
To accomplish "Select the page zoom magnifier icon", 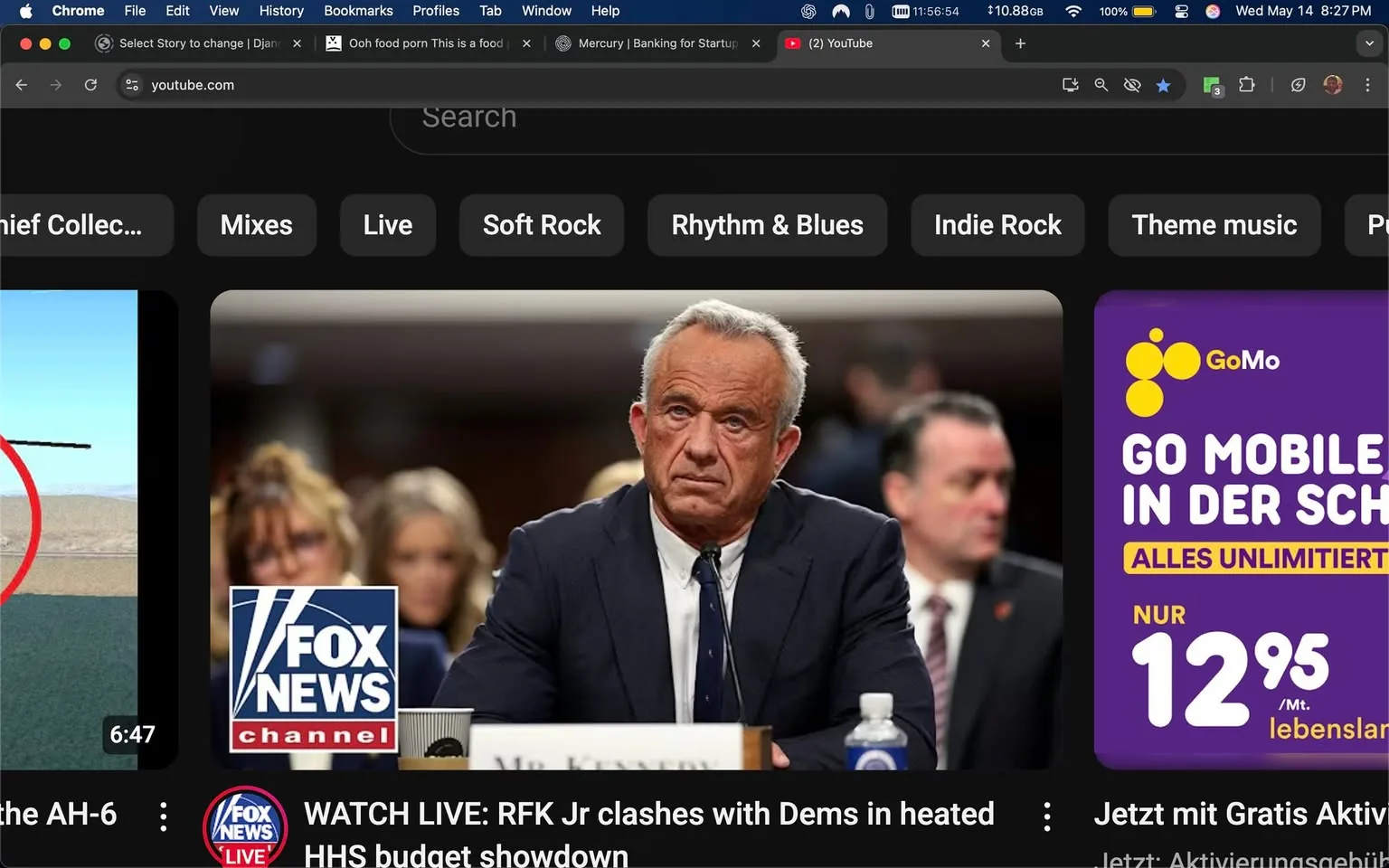I will point(1101,84).
